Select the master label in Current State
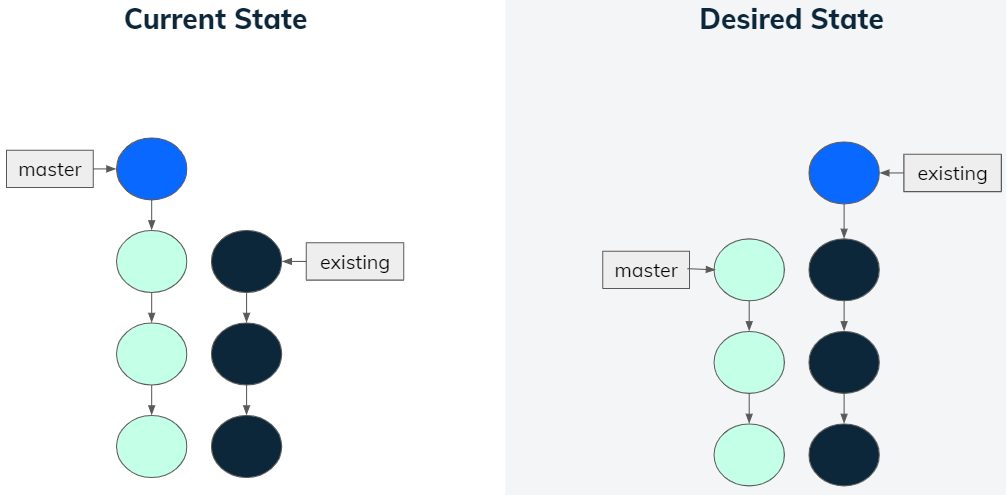 pos(49,169)
